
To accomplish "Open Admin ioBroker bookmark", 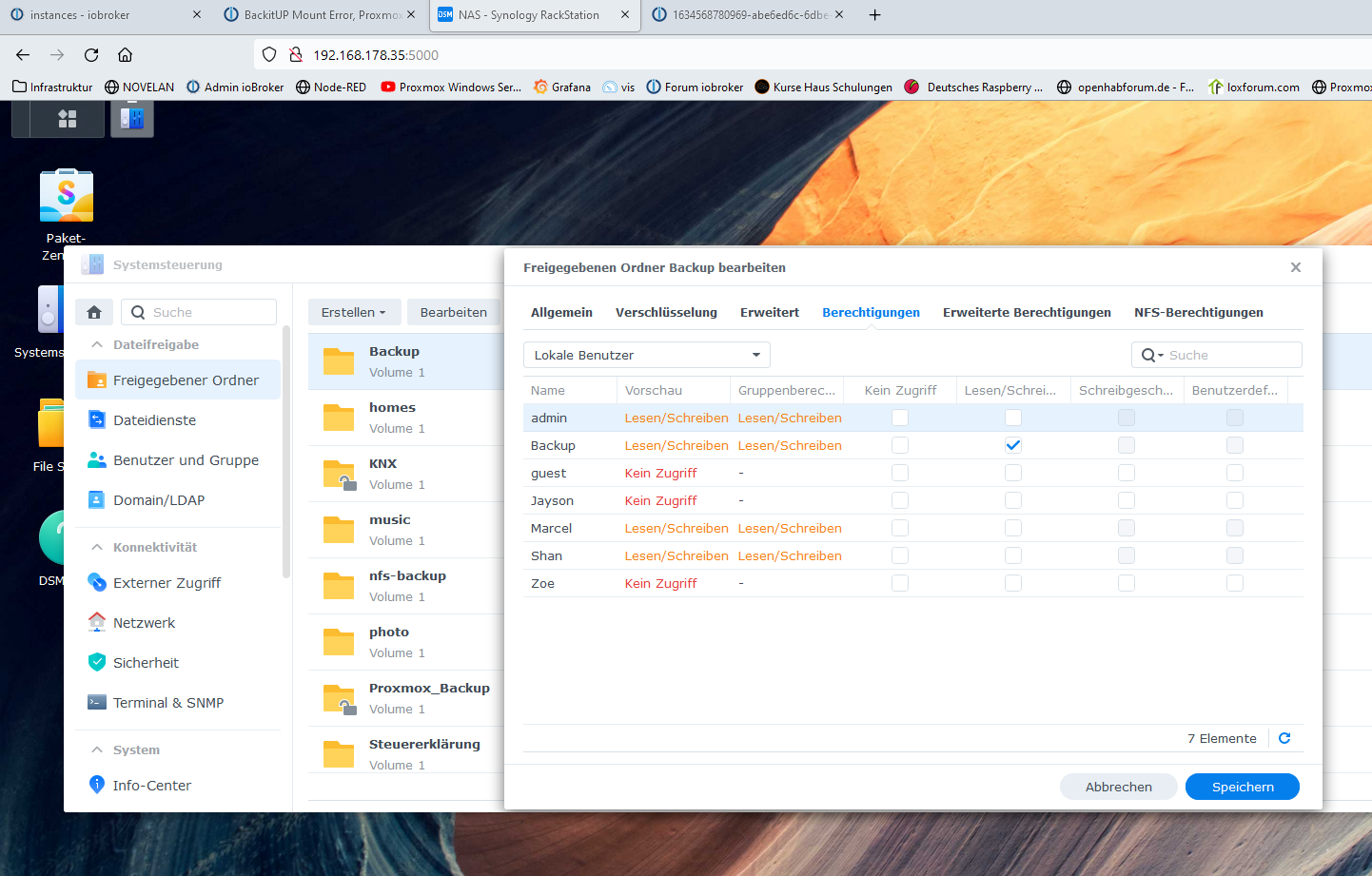I will [x=235, y=87].
